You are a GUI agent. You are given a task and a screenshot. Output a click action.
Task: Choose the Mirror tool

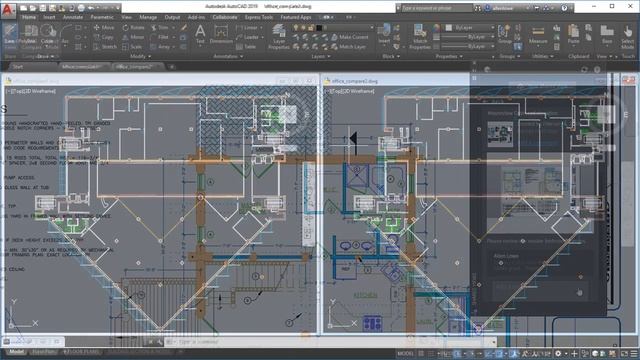(133, 37)
